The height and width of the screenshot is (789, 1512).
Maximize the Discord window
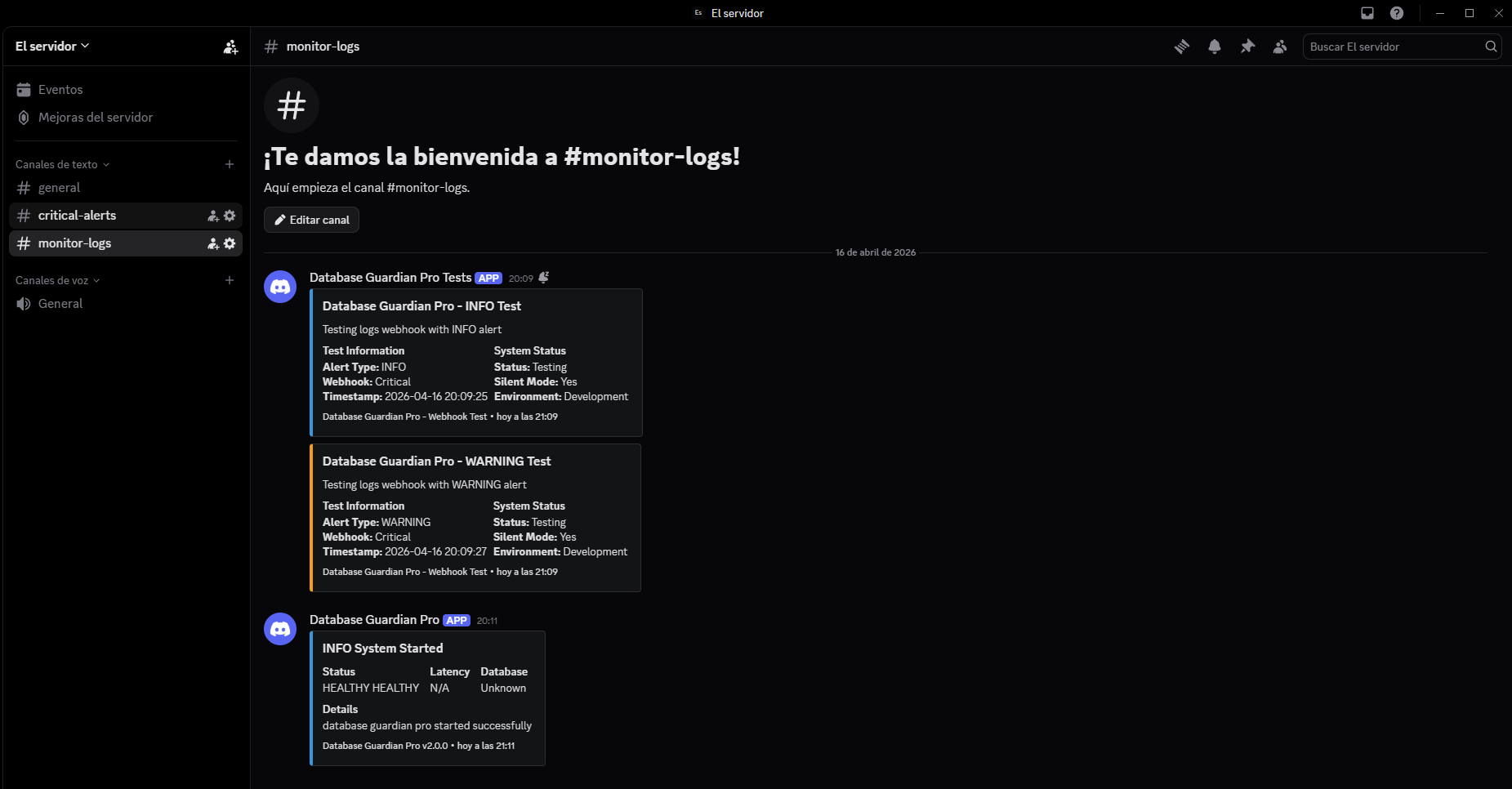point(1470,13)
